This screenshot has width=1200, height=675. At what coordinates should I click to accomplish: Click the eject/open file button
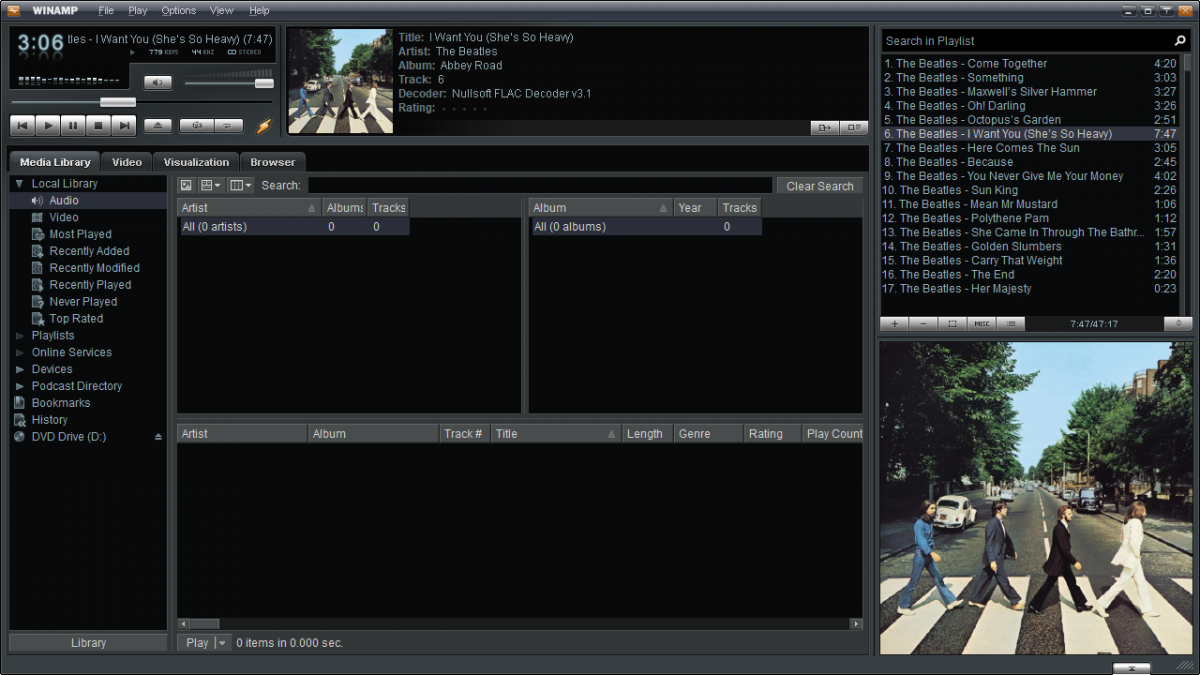tap(157, 126)
